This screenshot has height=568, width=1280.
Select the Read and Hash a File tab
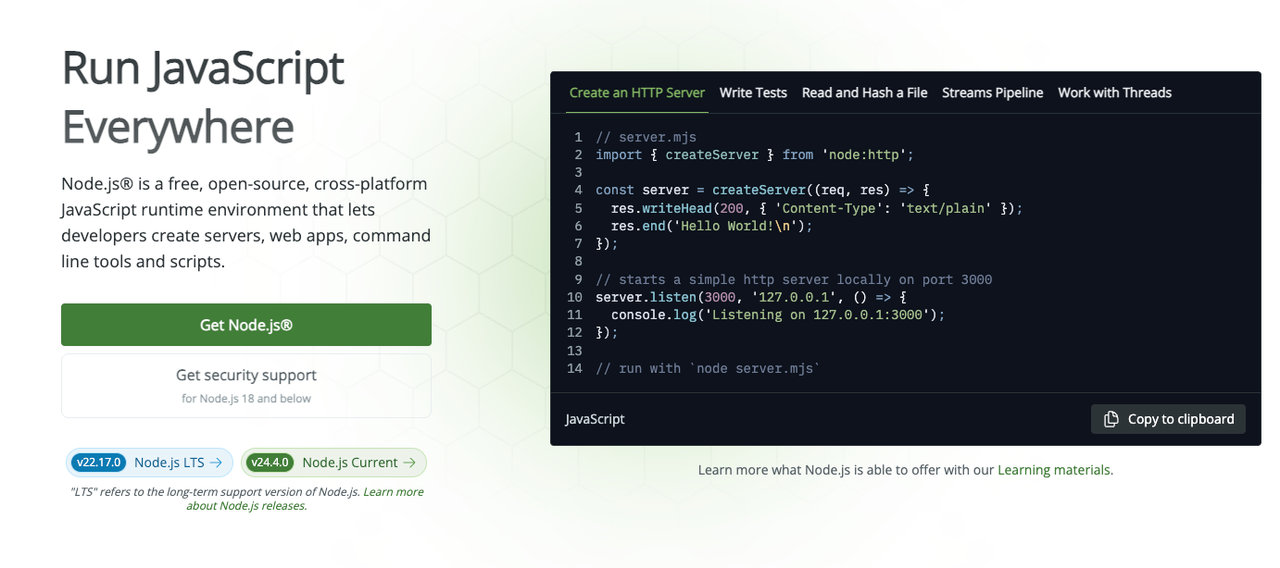[x=864, y=93]
